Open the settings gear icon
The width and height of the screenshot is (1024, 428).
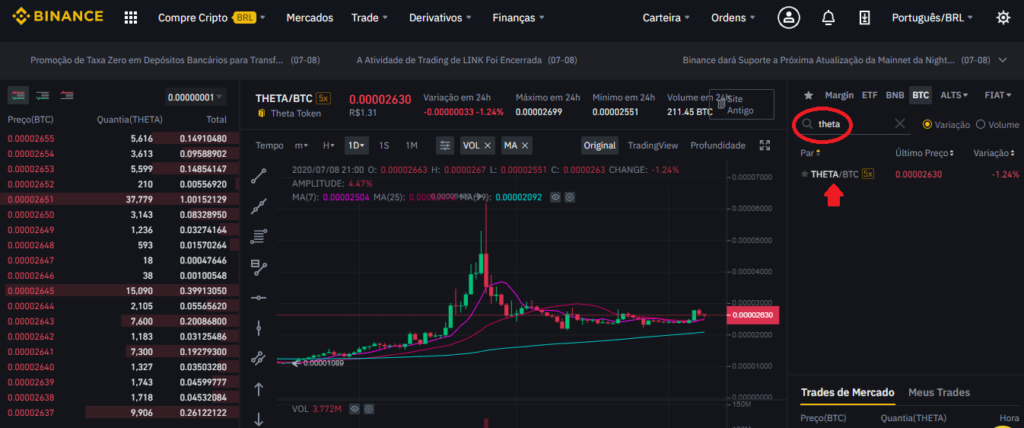click(x=1003, y=18)
